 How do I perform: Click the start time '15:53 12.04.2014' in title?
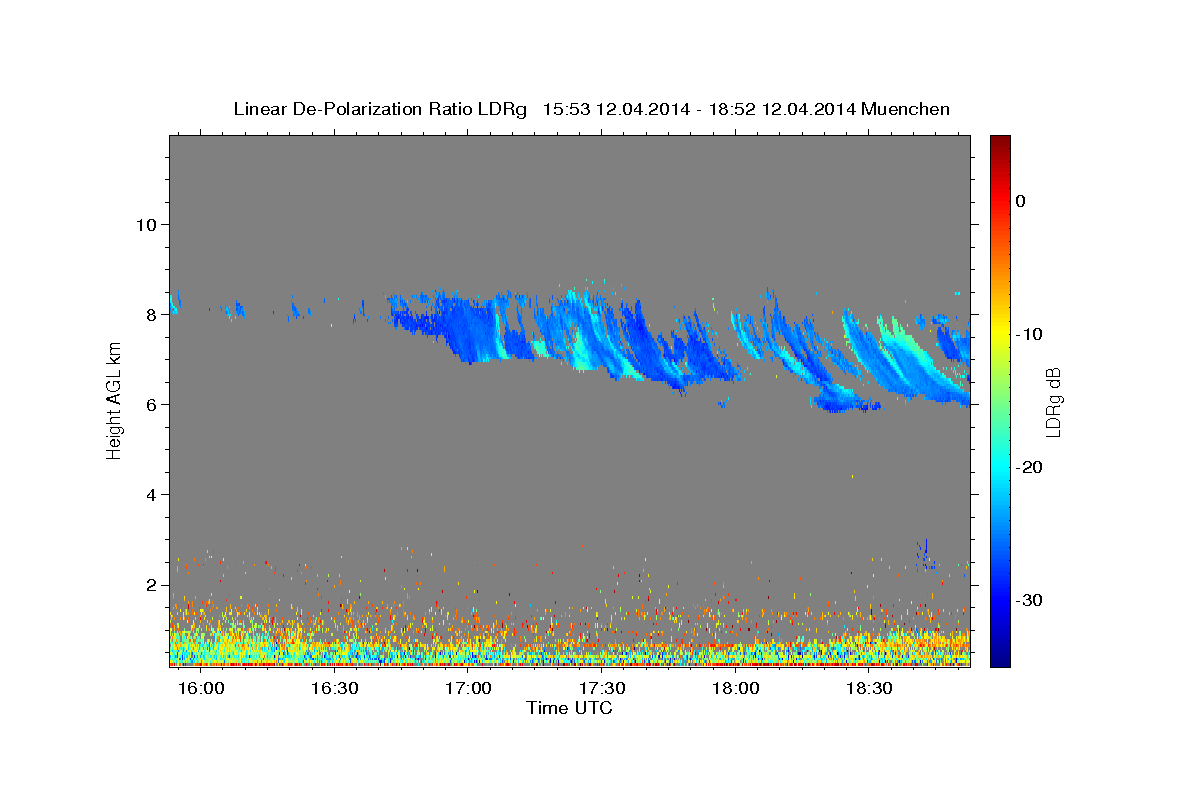pos(615,109)
